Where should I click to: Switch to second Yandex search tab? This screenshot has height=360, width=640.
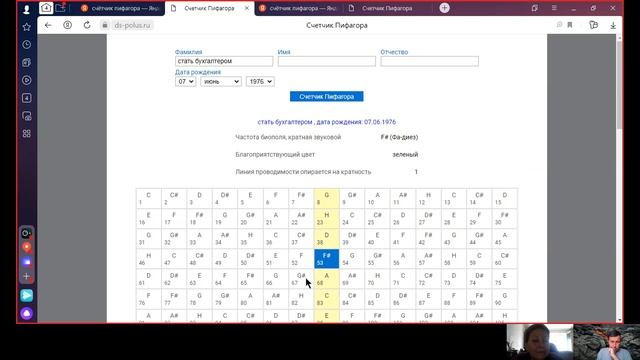298,8
